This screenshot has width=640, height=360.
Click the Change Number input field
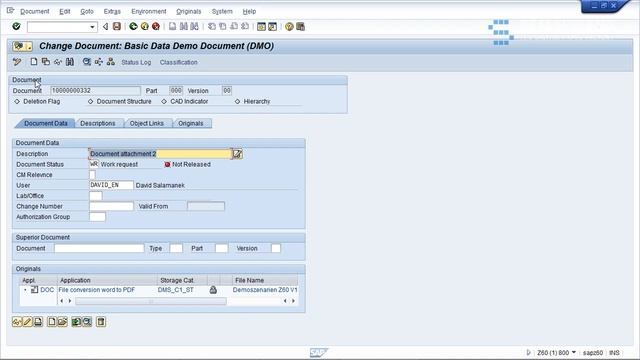coord(111,206)
